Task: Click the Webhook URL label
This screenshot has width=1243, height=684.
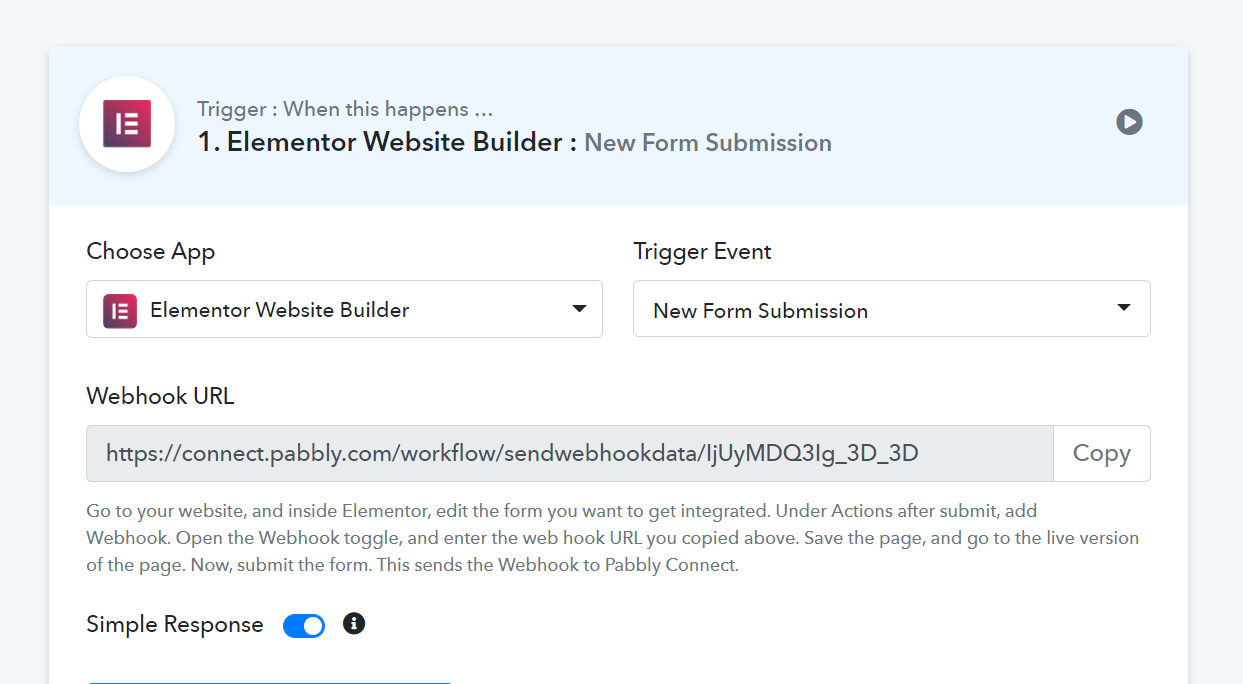Action: [160, 396]
